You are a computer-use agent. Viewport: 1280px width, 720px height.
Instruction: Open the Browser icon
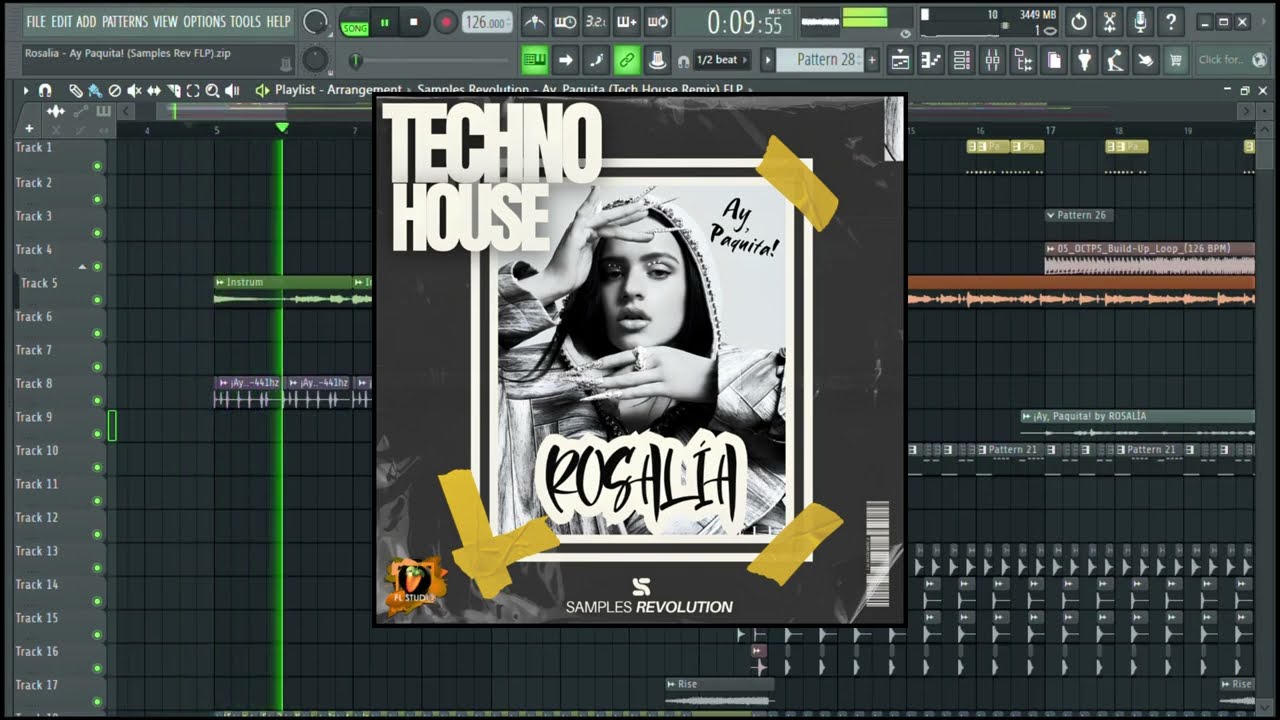(x=1023, y=61)
